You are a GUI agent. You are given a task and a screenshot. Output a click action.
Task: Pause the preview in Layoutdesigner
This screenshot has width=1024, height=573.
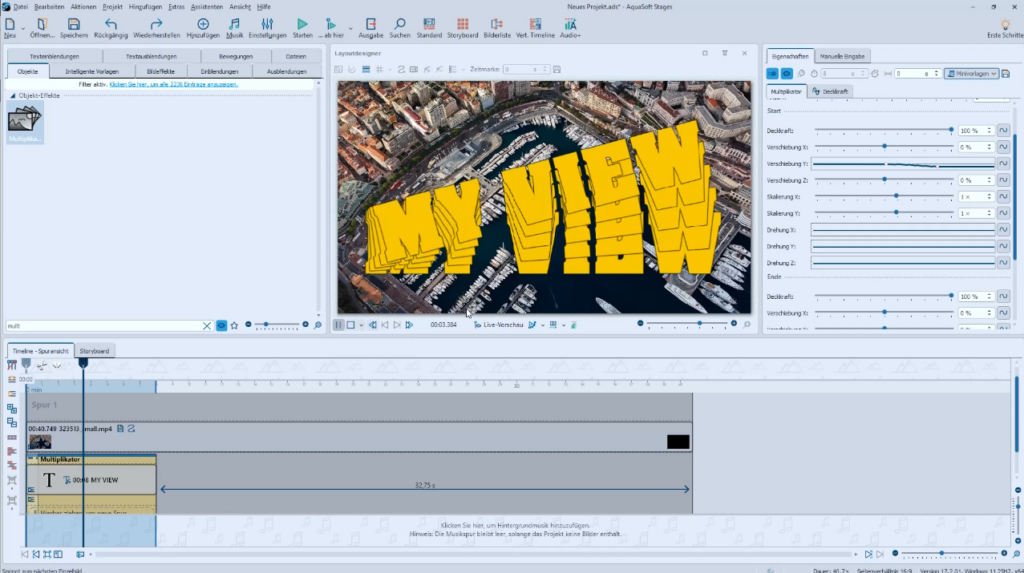[338, 325]
